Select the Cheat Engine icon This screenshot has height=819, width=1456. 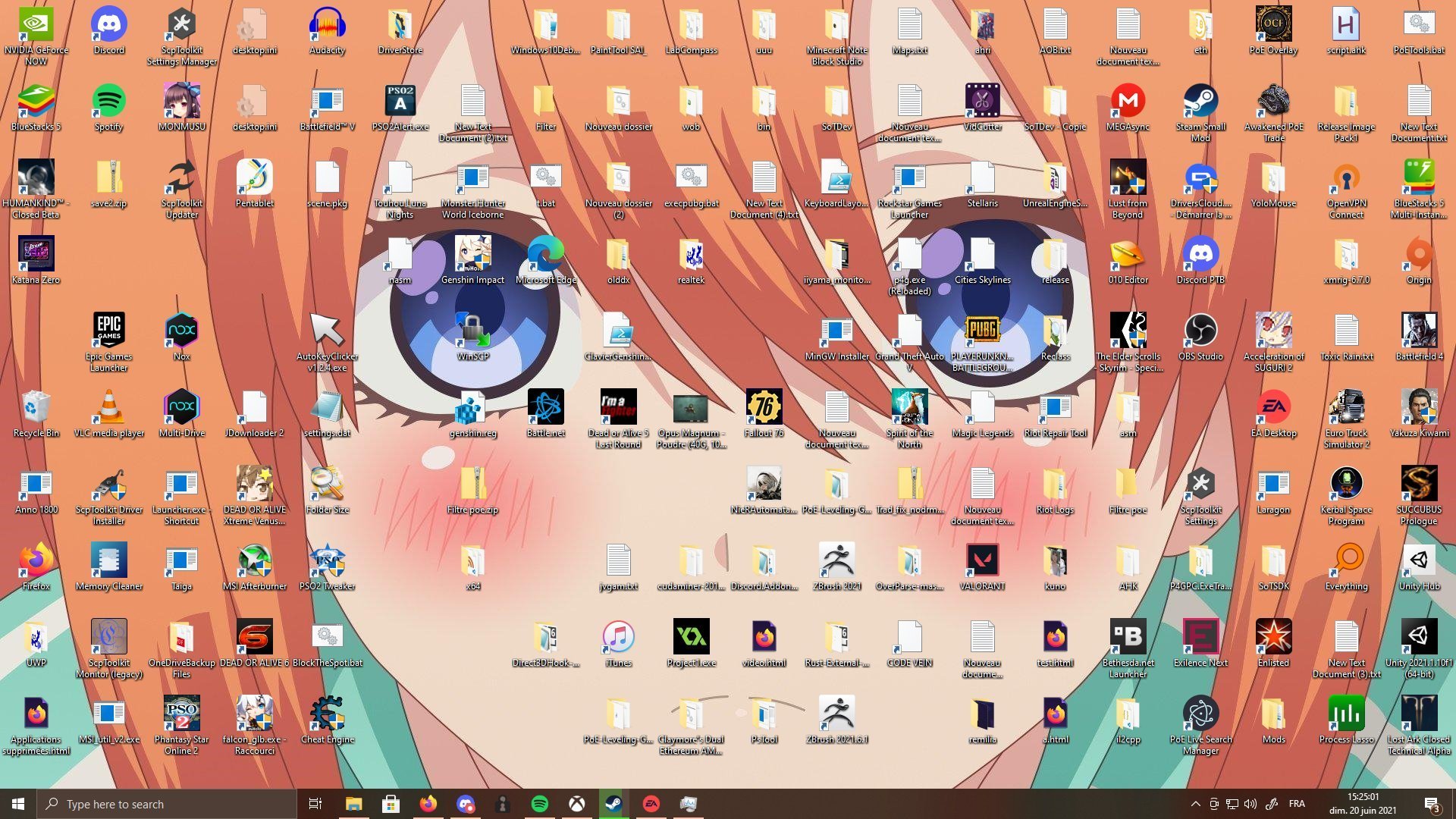tap(328, 721)
